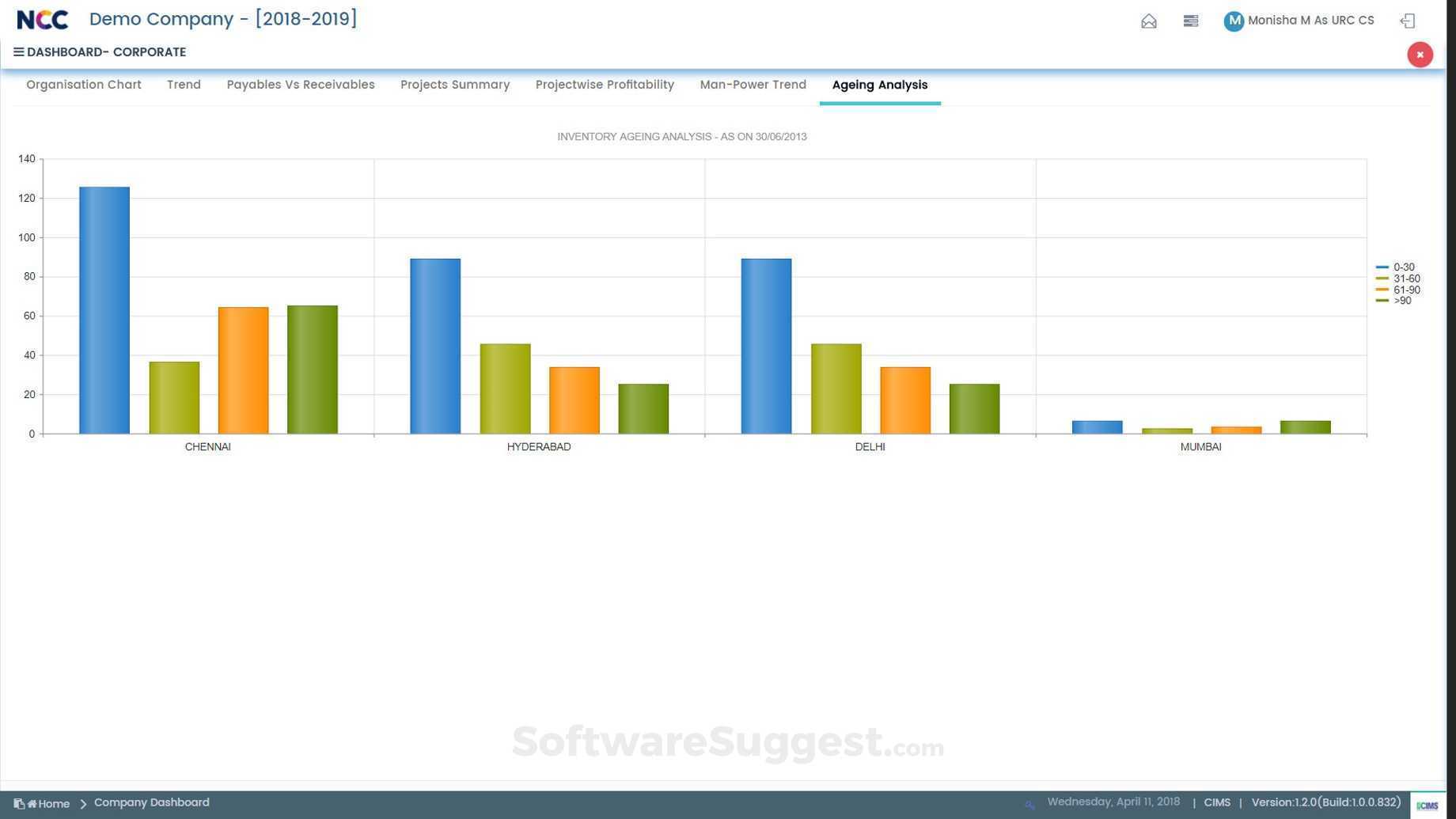
Task: Click Chennai 31-60 olive bar
Action: [x=174, y=398]
